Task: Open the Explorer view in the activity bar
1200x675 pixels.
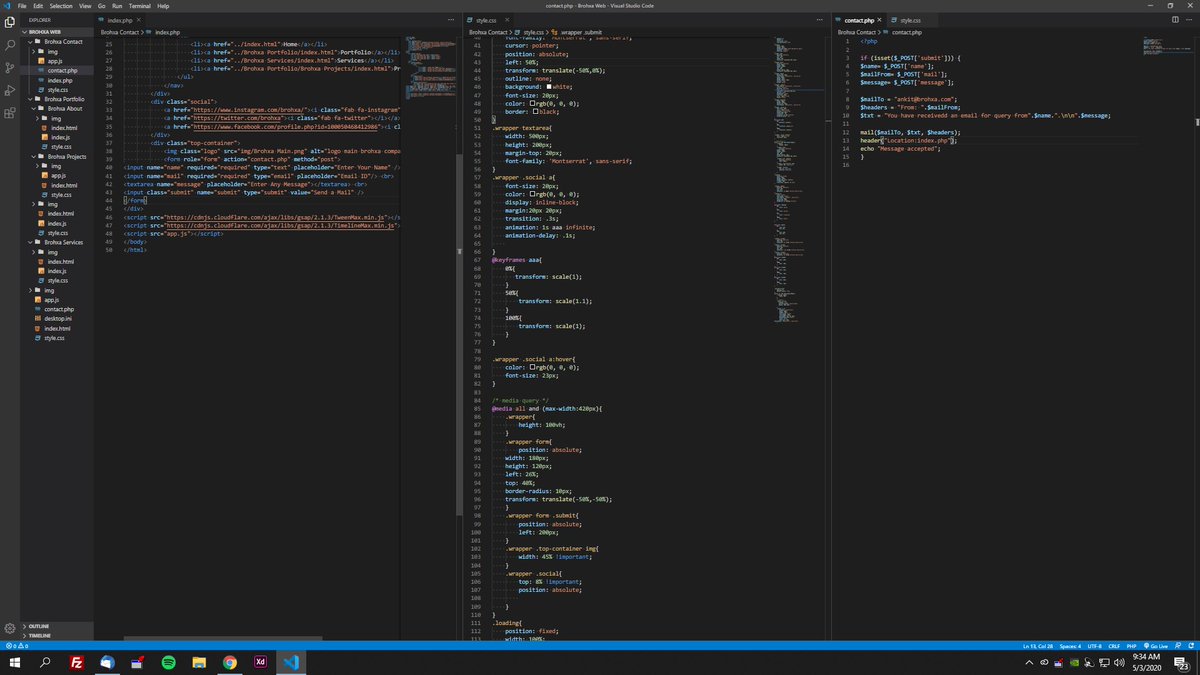Action: click(10, 20)
